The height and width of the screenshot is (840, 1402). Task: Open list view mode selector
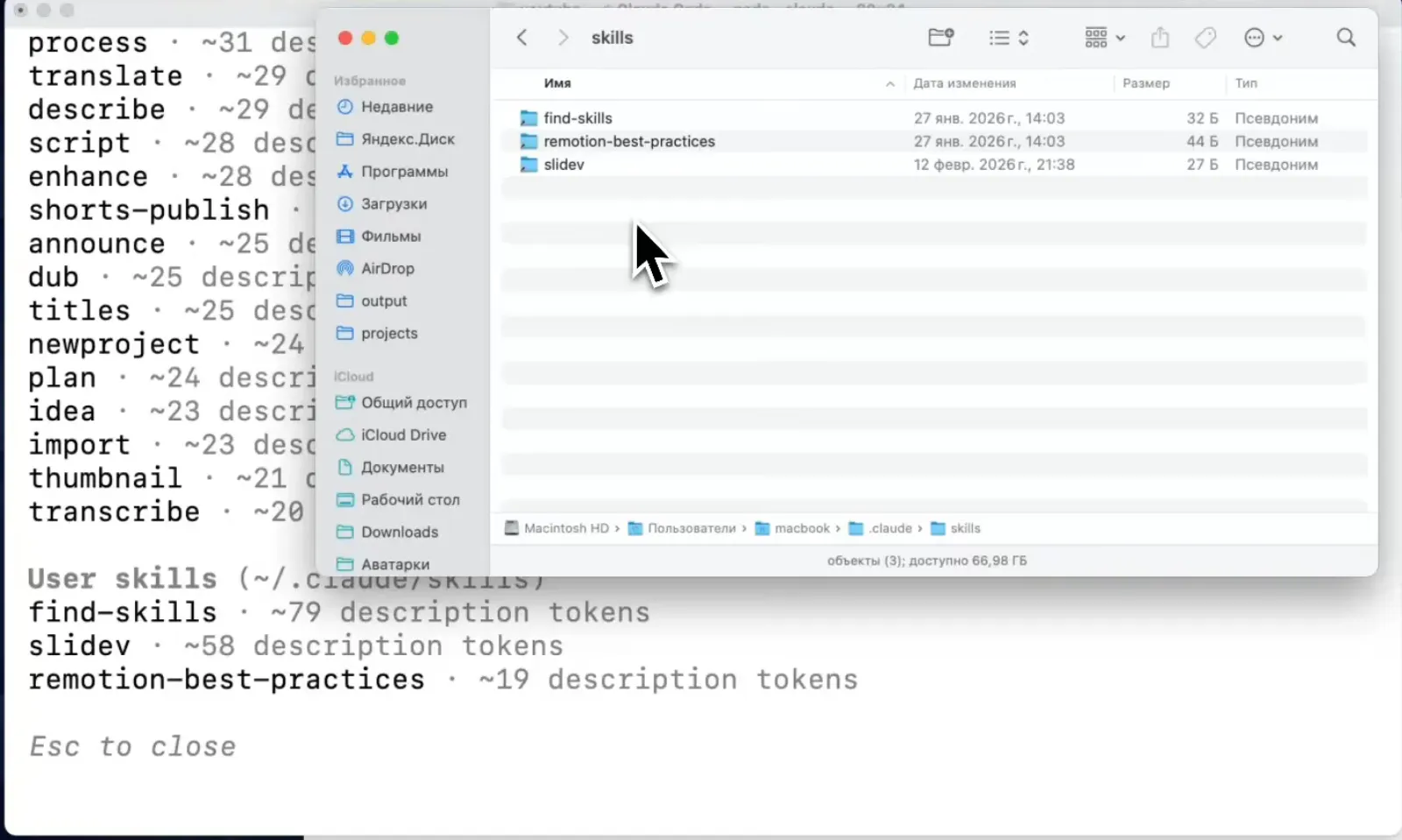tap(1009, 38)
